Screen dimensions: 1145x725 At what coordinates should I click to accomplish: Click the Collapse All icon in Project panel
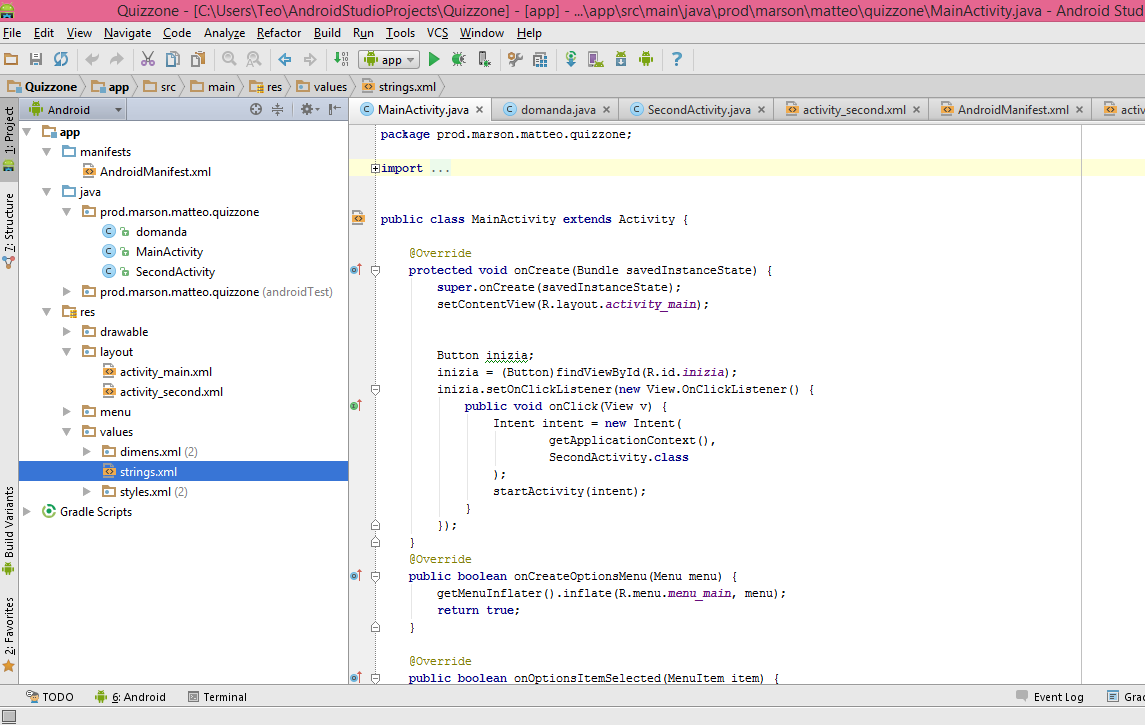[x=277, y=110]
